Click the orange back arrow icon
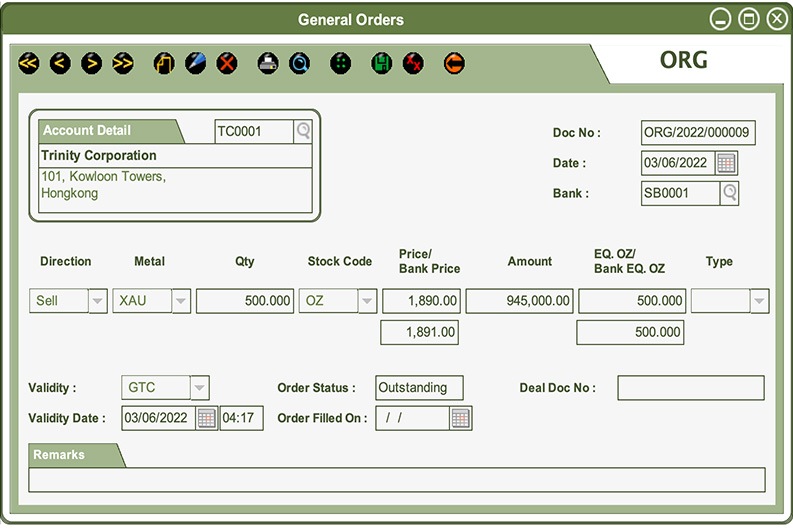Screen dimensions: 793x529 454,64
